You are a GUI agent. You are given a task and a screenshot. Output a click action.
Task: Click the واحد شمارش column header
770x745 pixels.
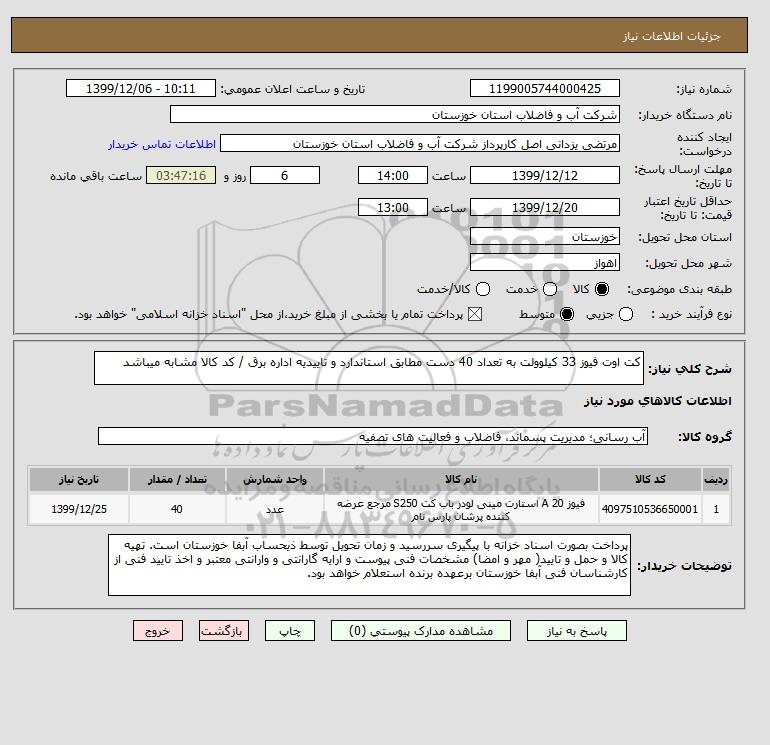click(275, 479)
